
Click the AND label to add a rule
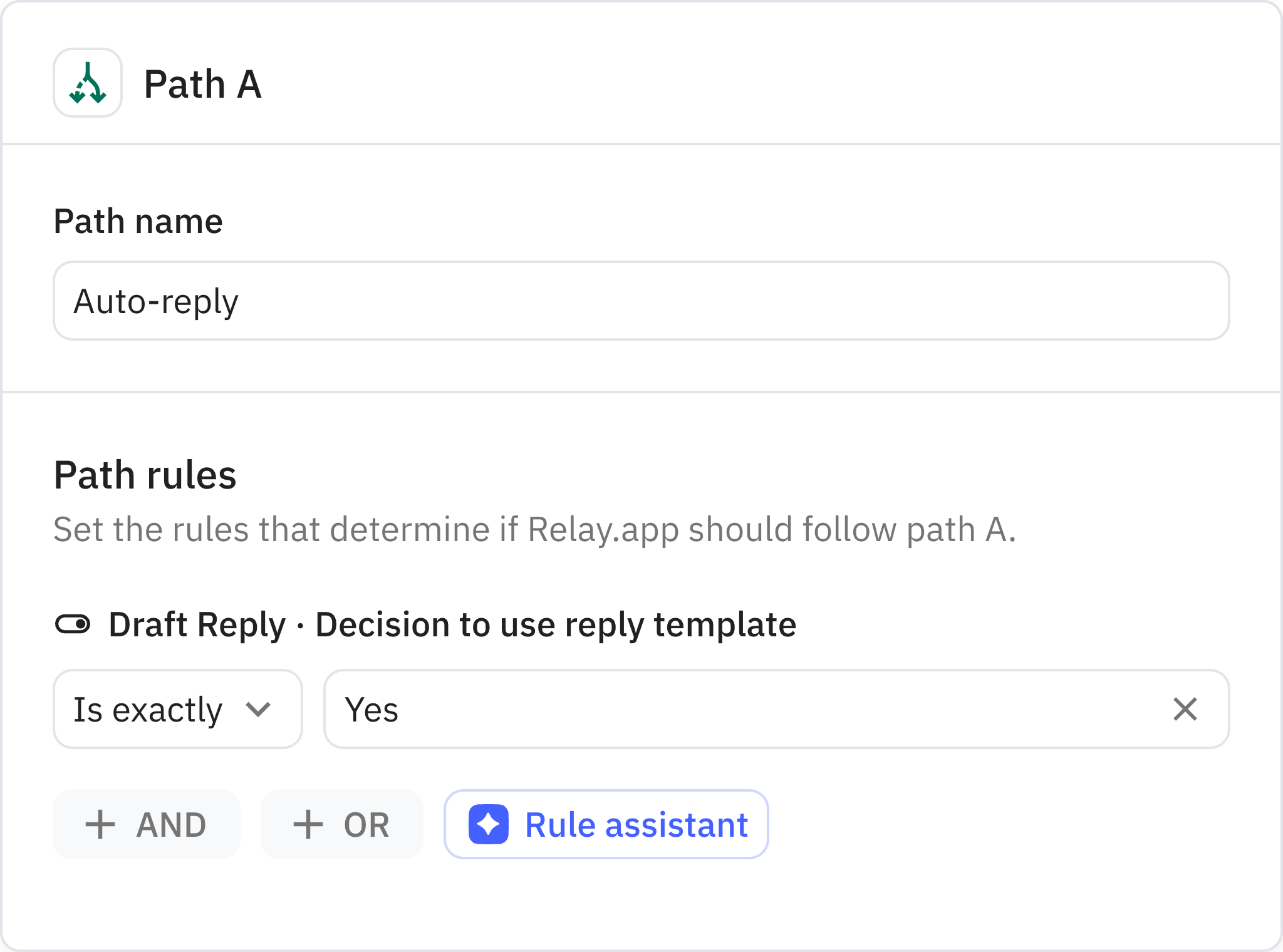[171, 824]
